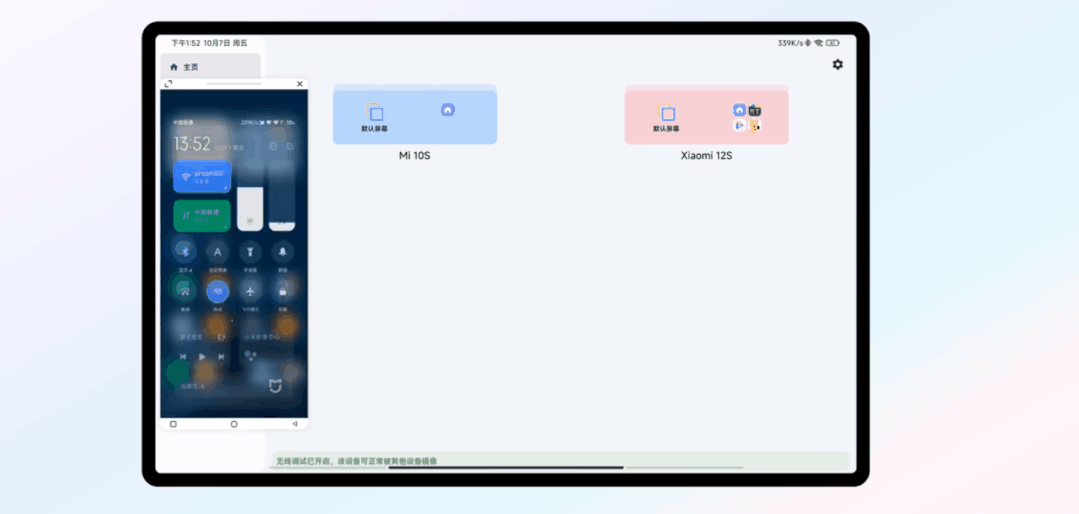Image resolution: width=1079 pixels, height=514 pixels.
Task: Toggle the green mobile data tile
Action: (x=202, y=216)
